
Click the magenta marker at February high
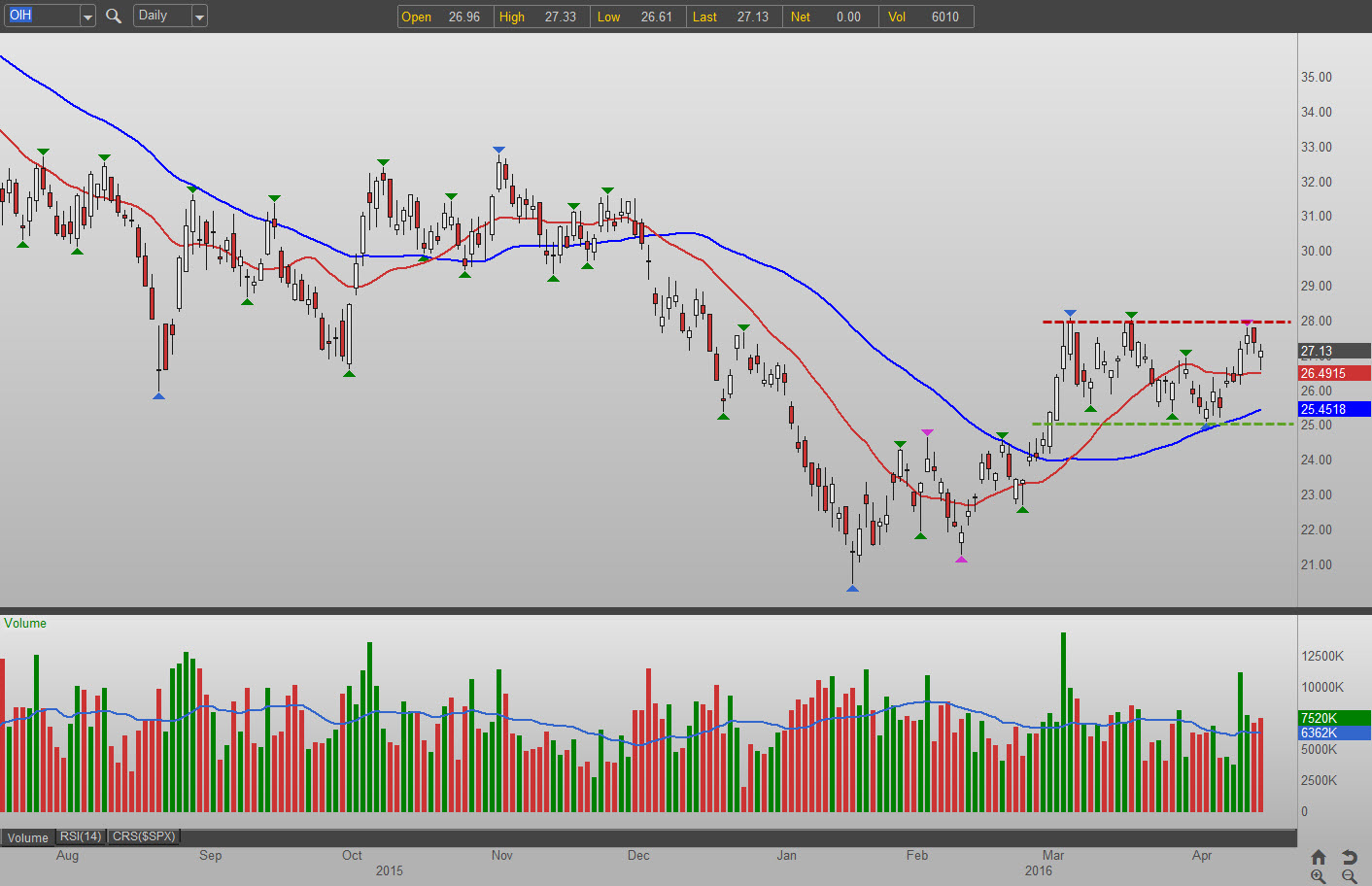928,432
